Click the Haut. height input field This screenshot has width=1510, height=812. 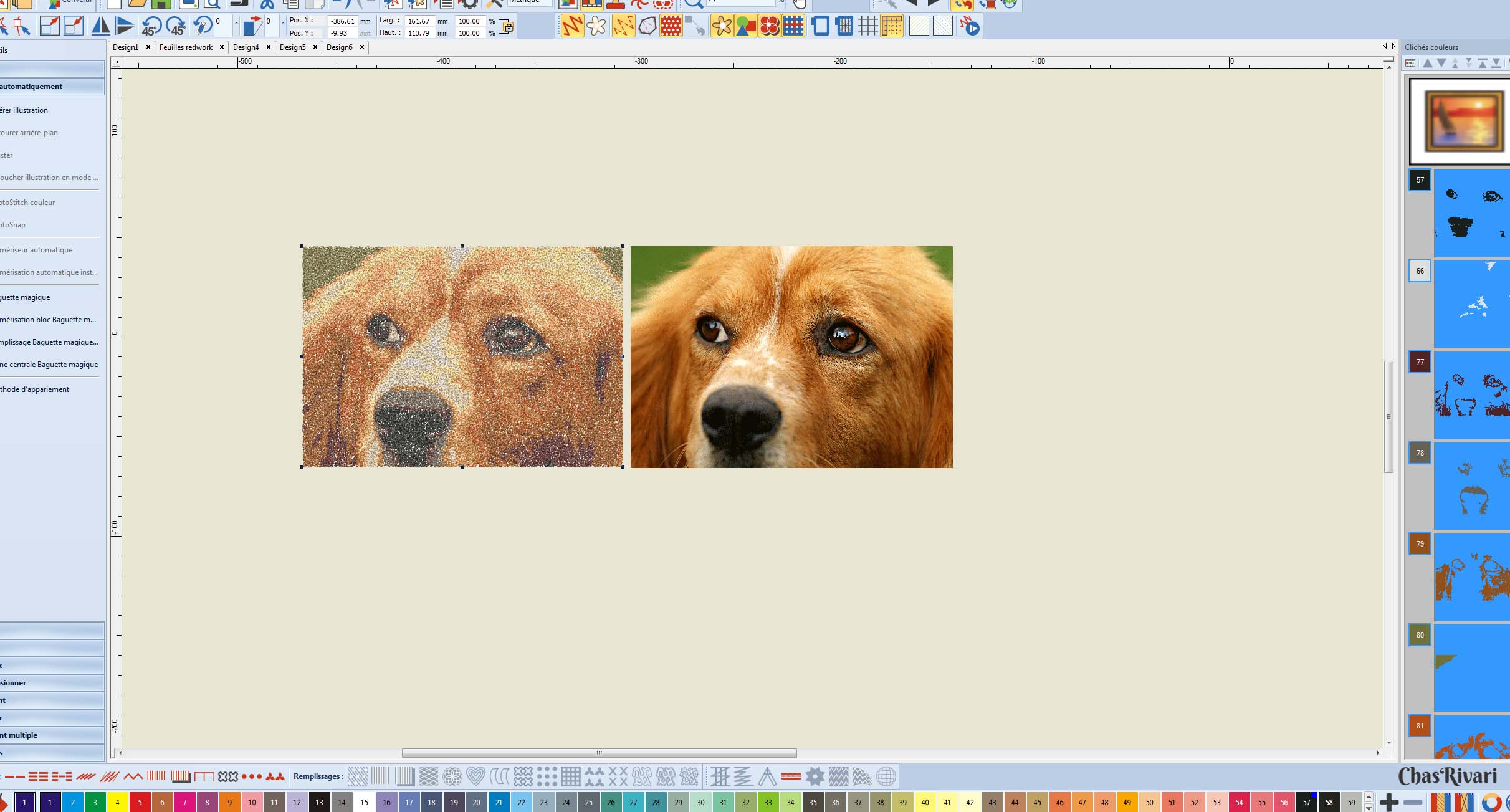coord(419,33)
